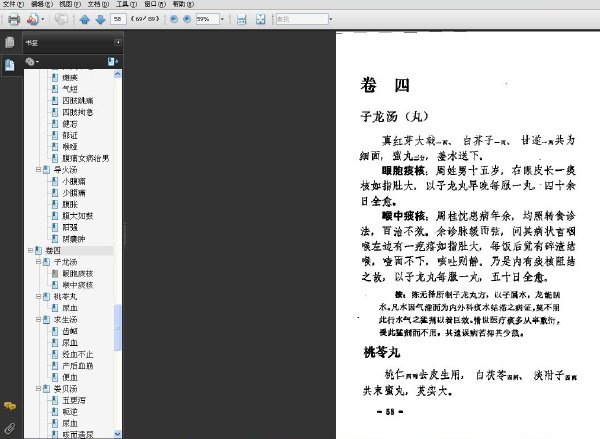The image size is (600, 439).
Task: Select the 气短 bookmark
Action: [70, 89]
